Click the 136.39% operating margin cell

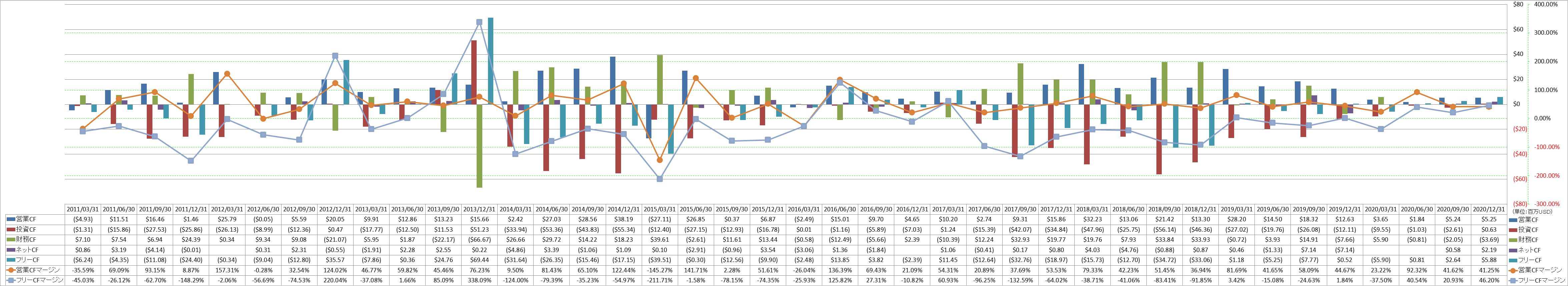click(840, 270)
